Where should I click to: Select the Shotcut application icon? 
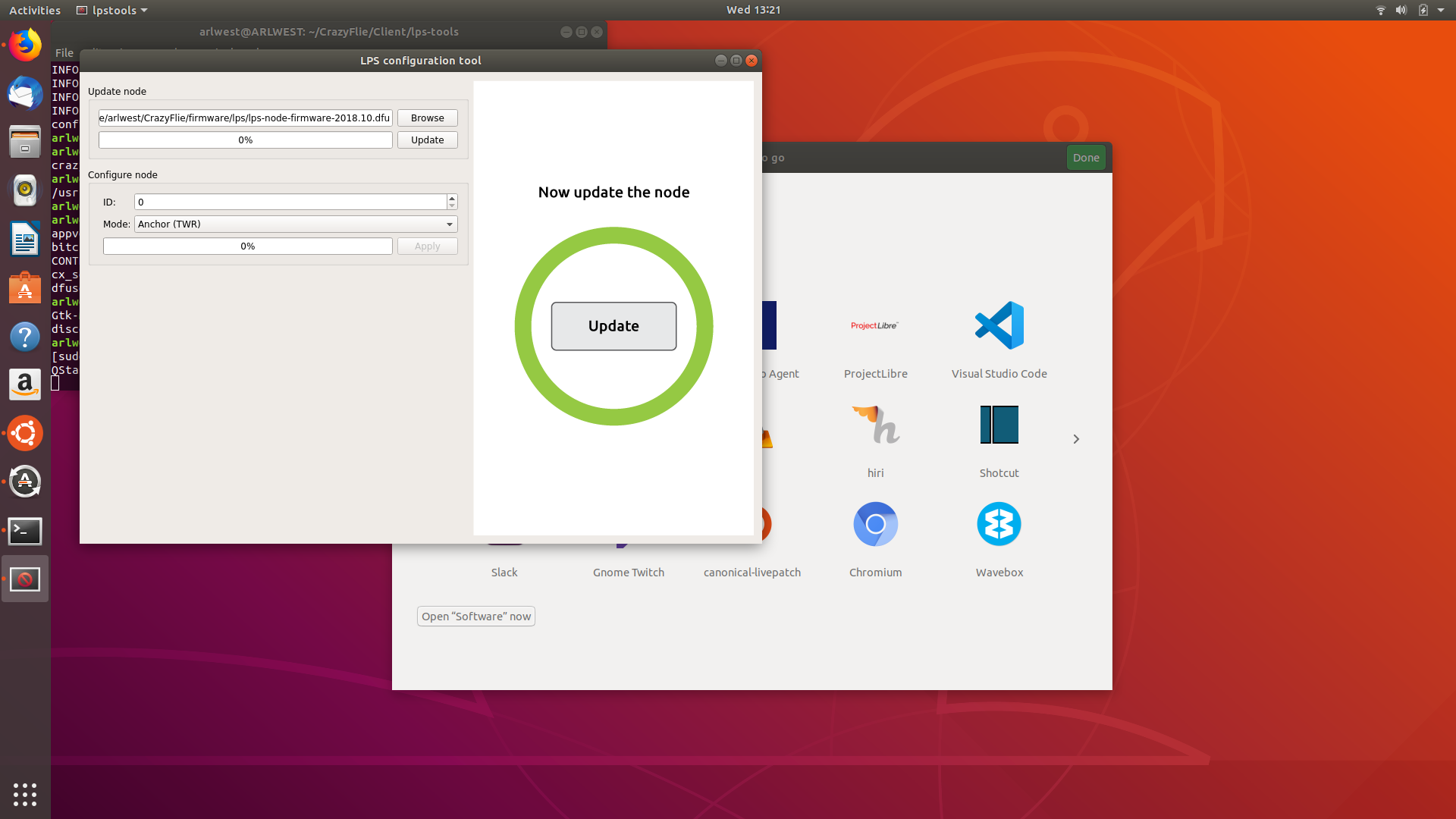point(999,425)
